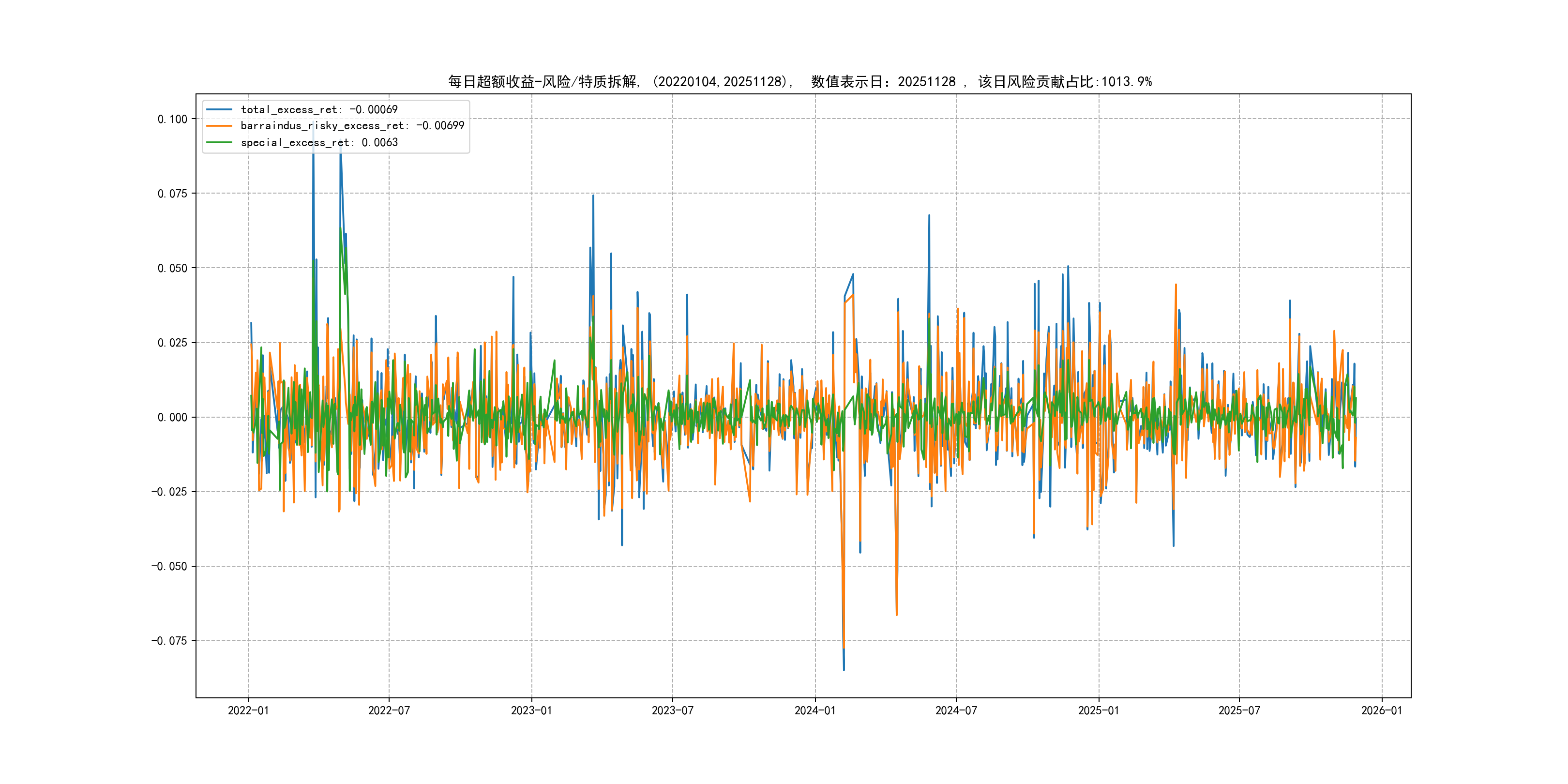The image size is (1568, 784).
Task: Click the 2026-01 x-axis tick label
Action: 1381,710
